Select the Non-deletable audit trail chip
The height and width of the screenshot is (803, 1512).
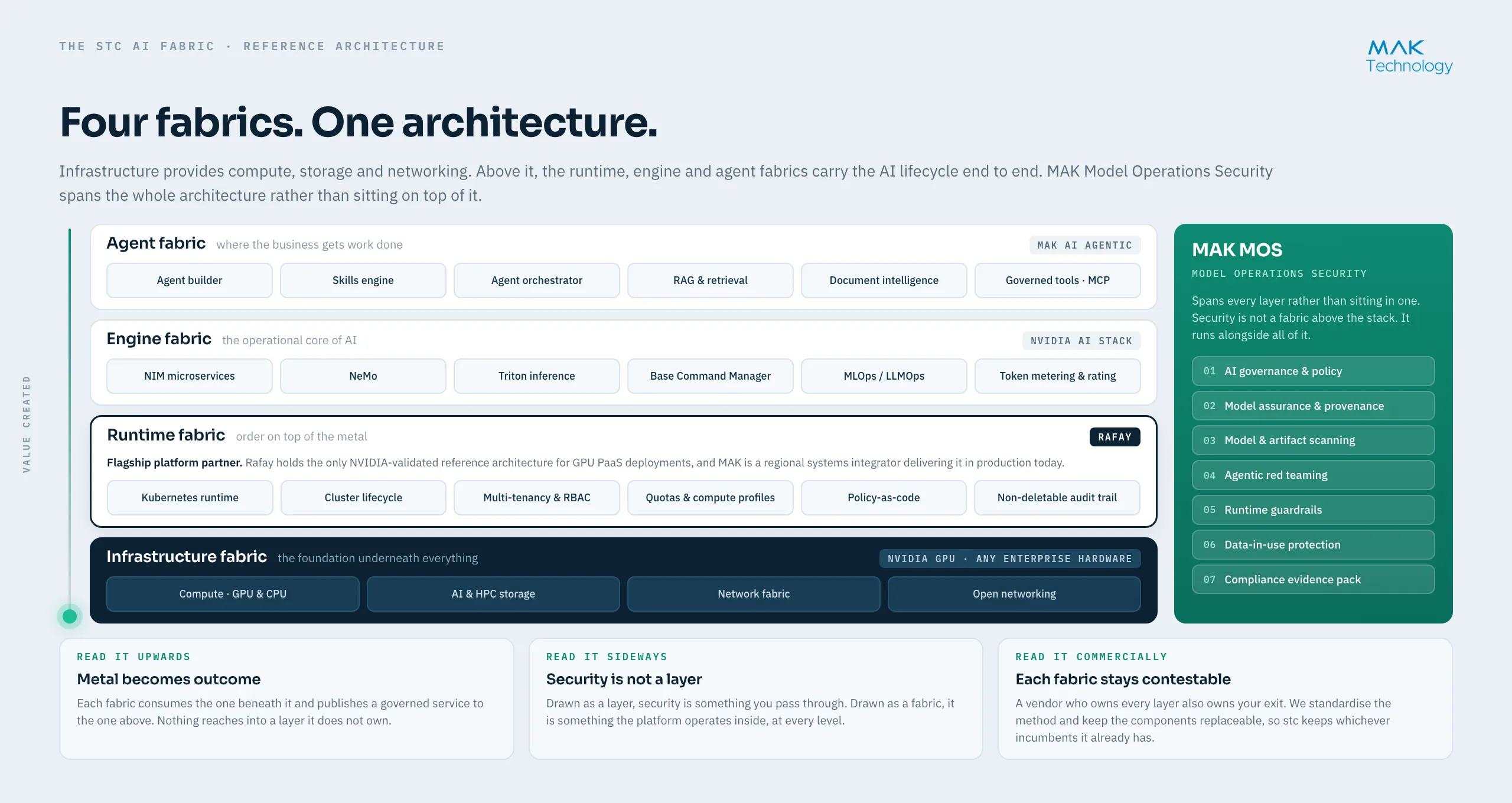point(1057,498)
